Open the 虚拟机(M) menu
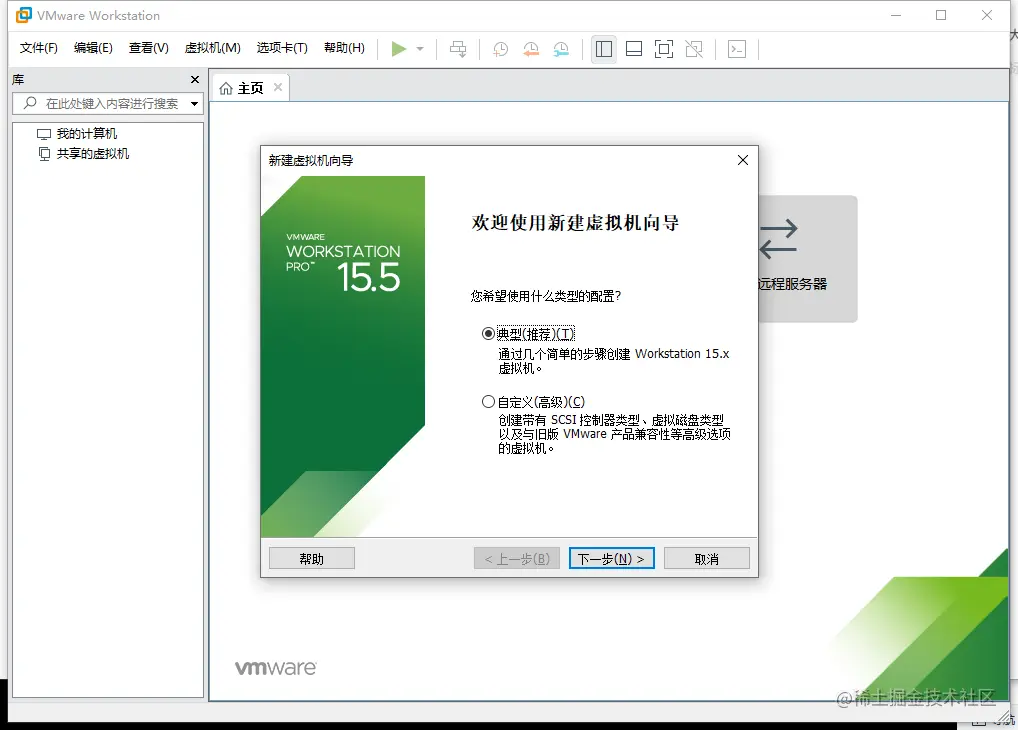This screenshot has width=1018, height=730. pos(212,47)
